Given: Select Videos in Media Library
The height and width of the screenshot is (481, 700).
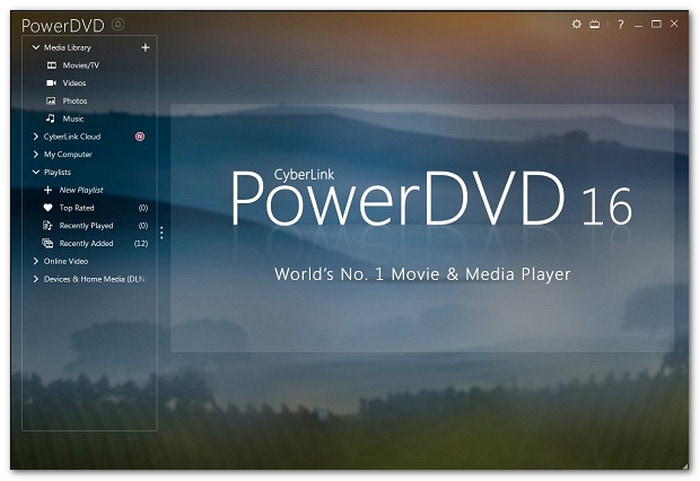Looking at the screenshot, I should coord(74,83).
